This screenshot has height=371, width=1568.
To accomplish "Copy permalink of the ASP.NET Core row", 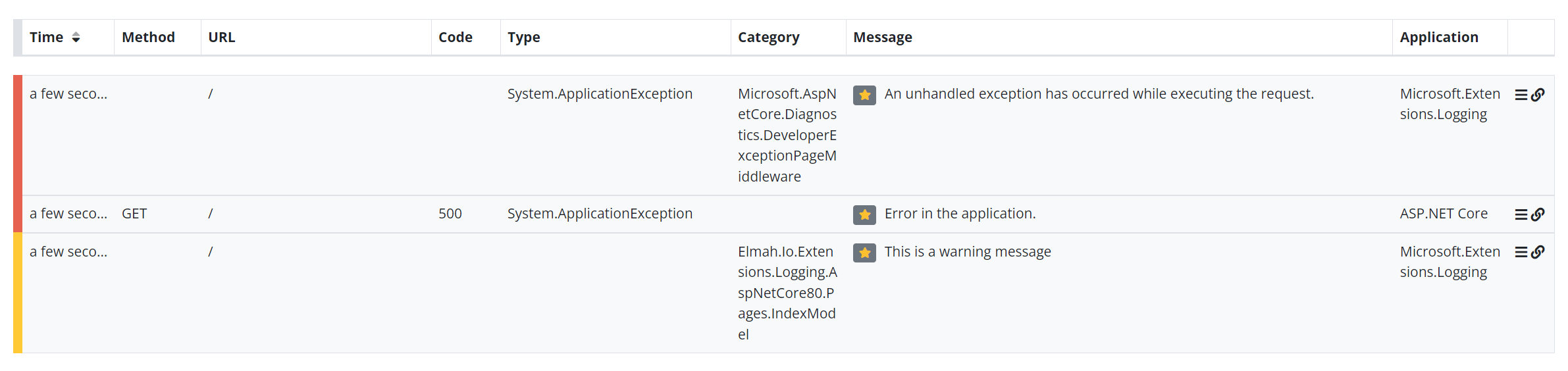I will pyautogui.click(x=1538, y=215).
